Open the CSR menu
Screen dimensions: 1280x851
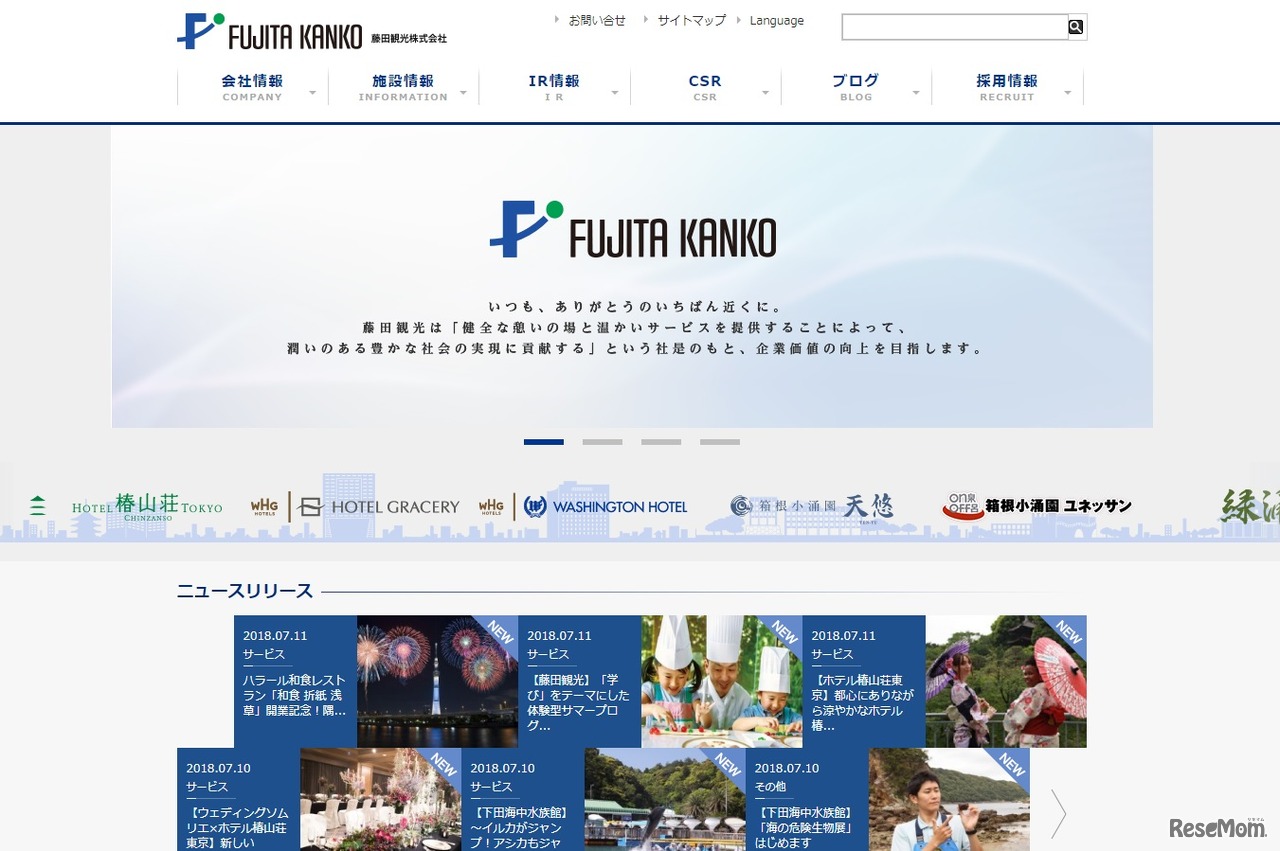[x=705, y=87]
